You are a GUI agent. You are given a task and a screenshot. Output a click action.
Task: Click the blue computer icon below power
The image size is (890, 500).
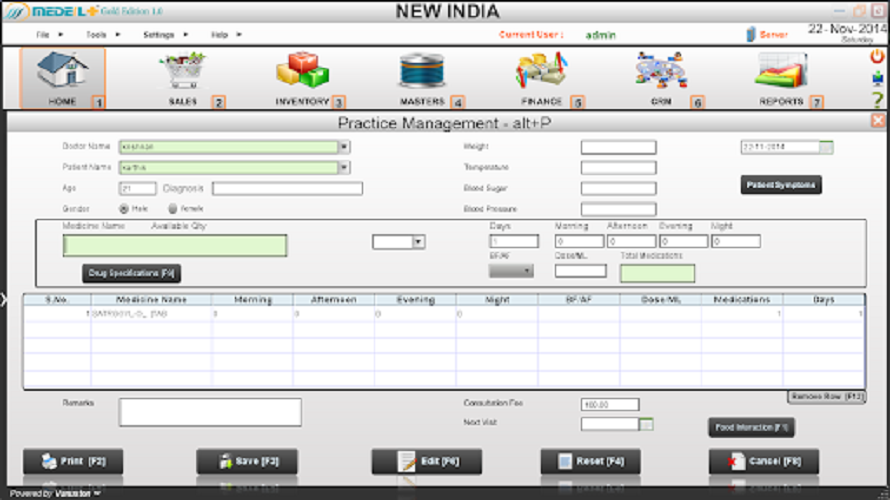pyautogui.click(x=878, y=78)
